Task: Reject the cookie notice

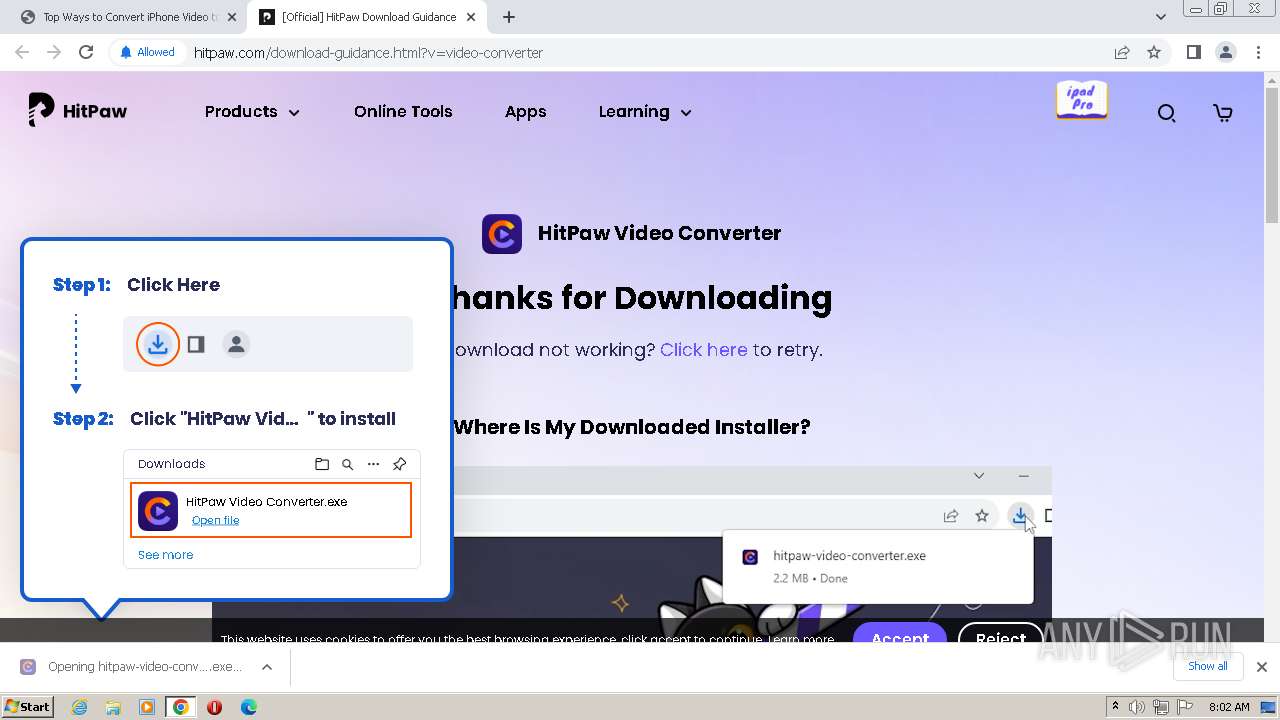Action: coord(1000,637)
